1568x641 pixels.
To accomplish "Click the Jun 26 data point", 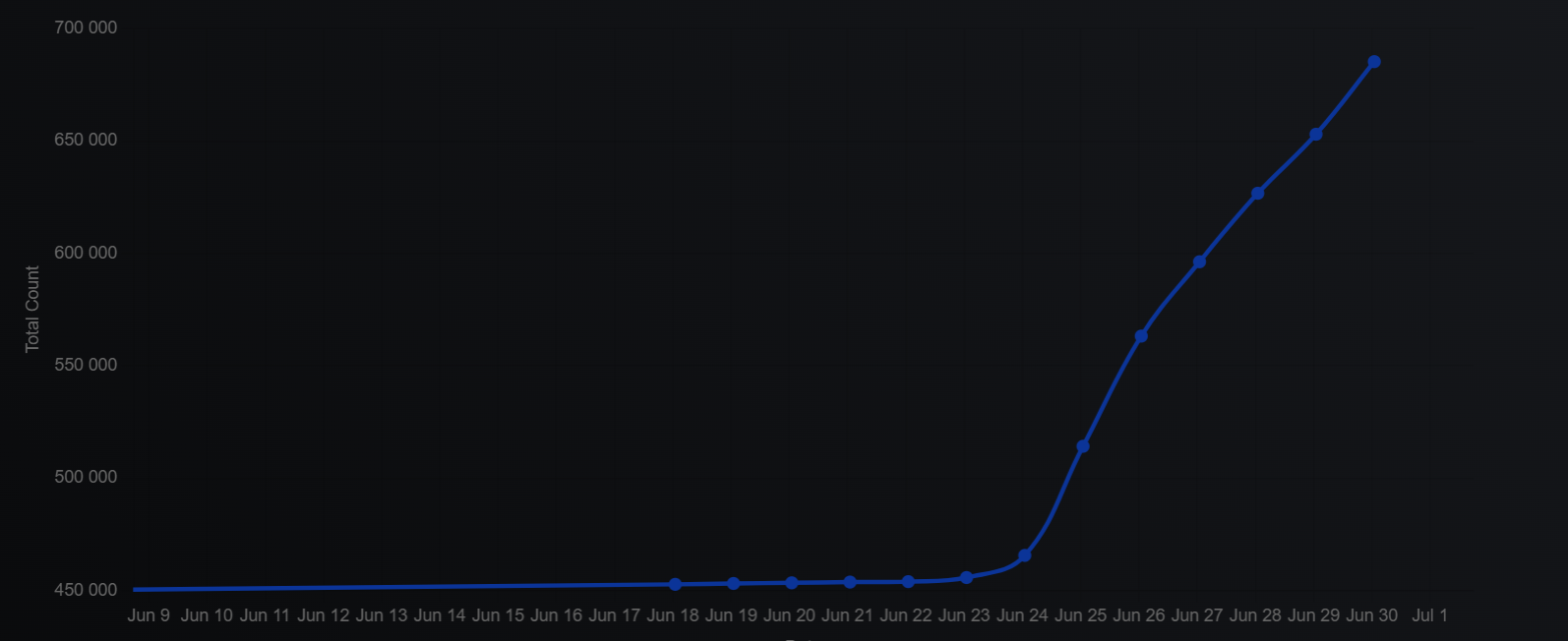I will [1141, 336].
